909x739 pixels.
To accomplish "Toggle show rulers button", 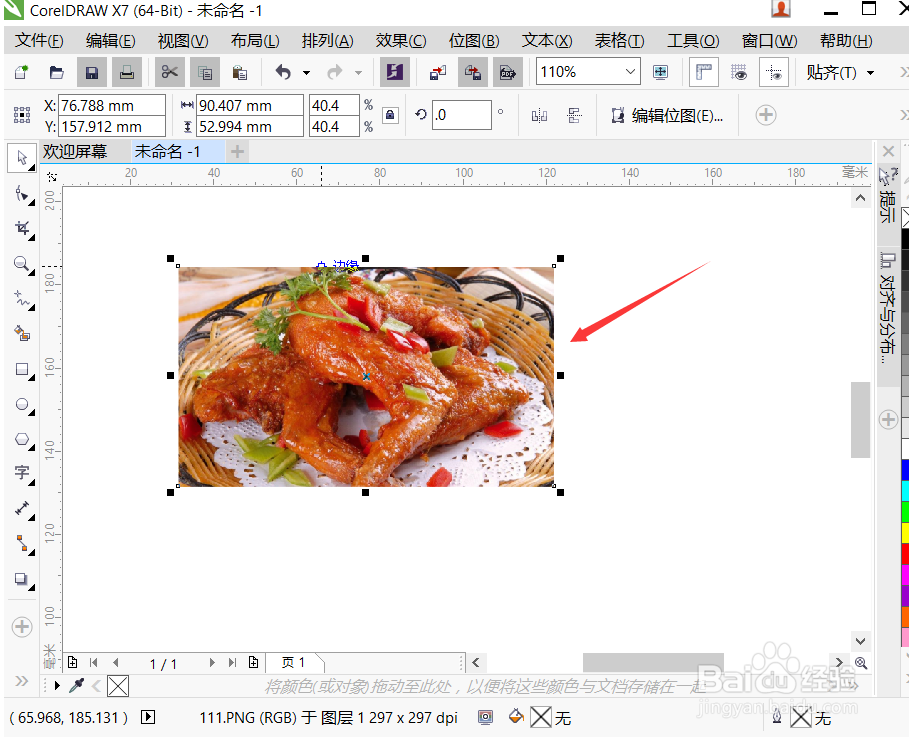I will point(704,72).
